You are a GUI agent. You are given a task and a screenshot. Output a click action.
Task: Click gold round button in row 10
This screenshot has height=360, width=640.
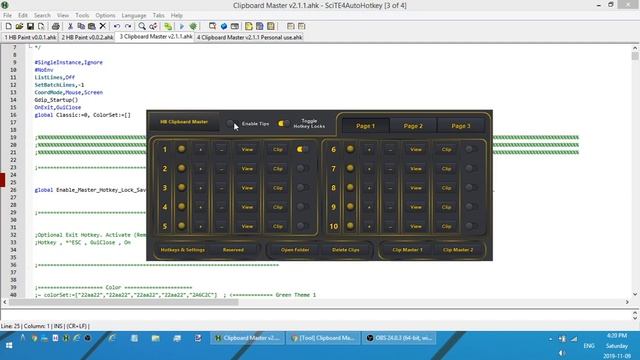click(350, 226)
